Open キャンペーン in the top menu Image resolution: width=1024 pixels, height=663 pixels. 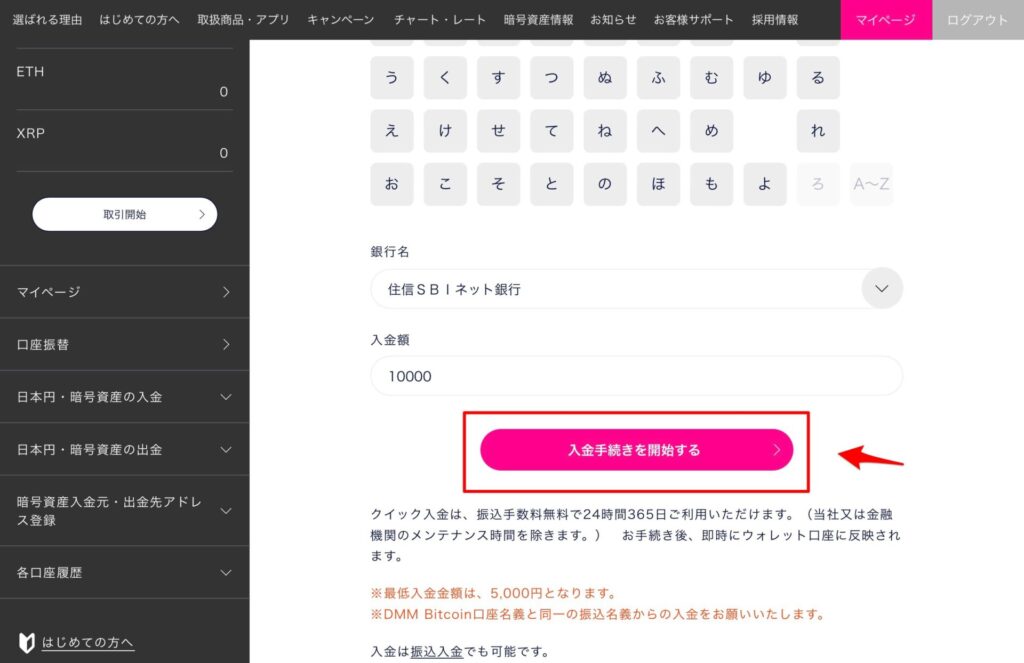[340, 20]
